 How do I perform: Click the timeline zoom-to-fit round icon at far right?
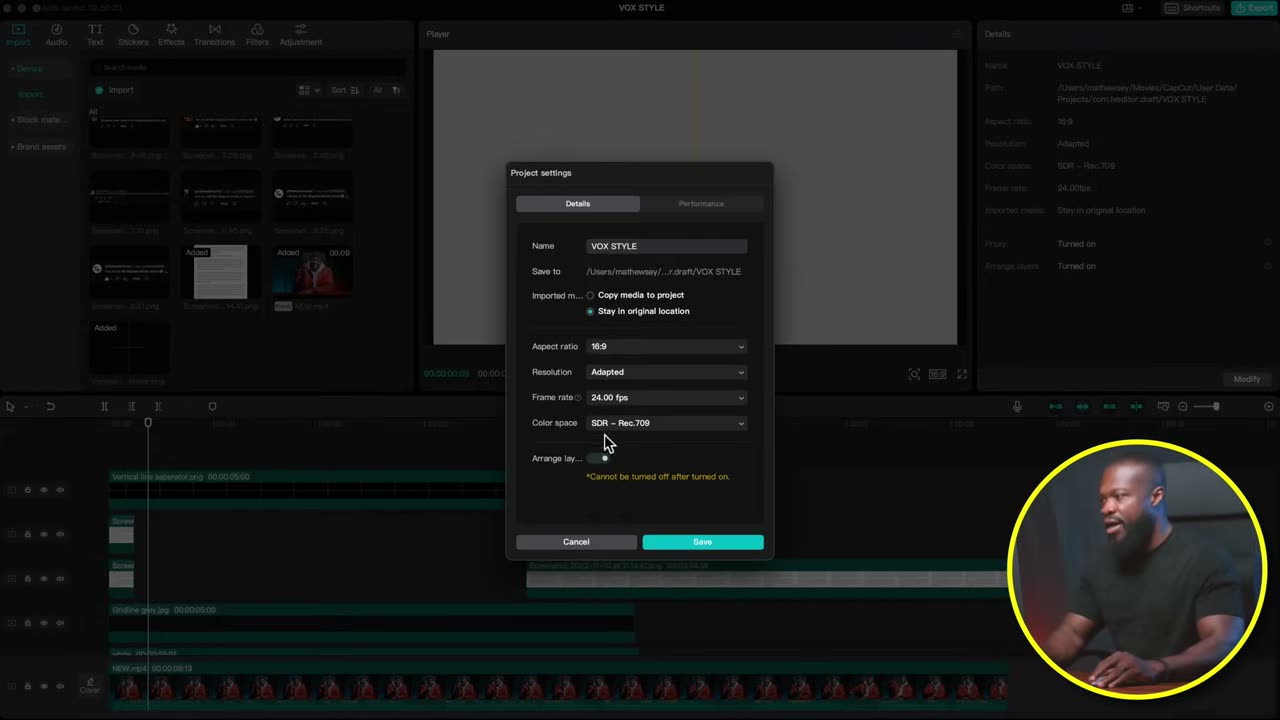[x=1269, y=406]
